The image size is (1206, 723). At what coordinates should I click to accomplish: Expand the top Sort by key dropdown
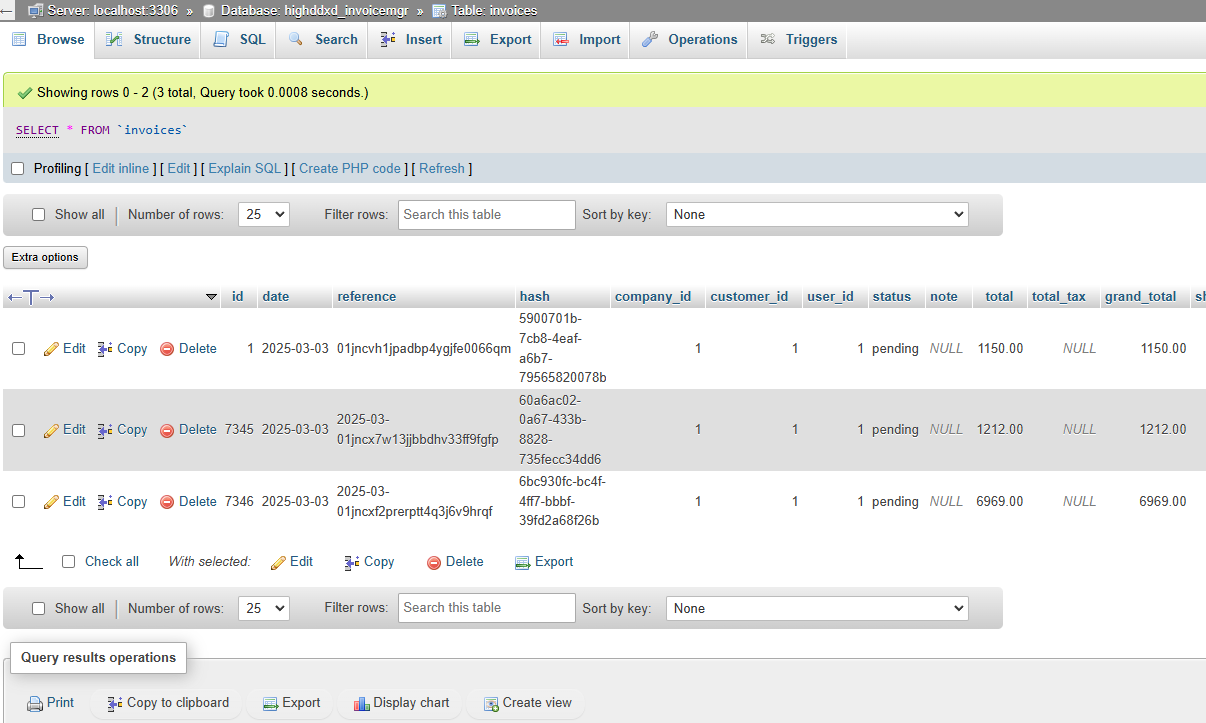point(817,214)
